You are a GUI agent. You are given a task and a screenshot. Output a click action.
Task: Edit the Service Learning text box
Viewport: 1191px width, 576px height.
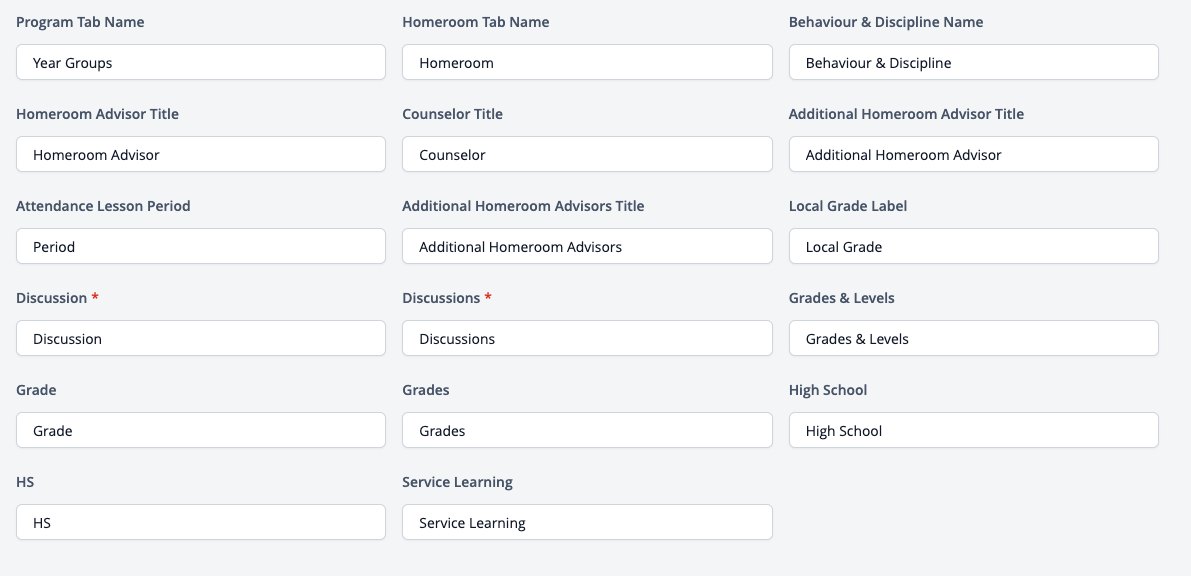(587, 522)
